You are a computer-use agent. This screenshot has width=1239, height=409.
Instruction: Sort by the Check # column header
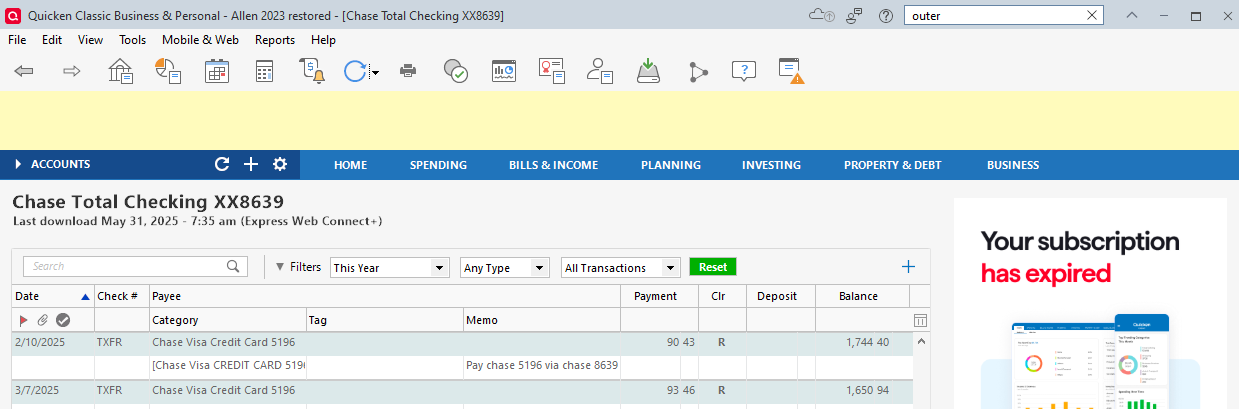pyautogui.click(x=121, y=296)
